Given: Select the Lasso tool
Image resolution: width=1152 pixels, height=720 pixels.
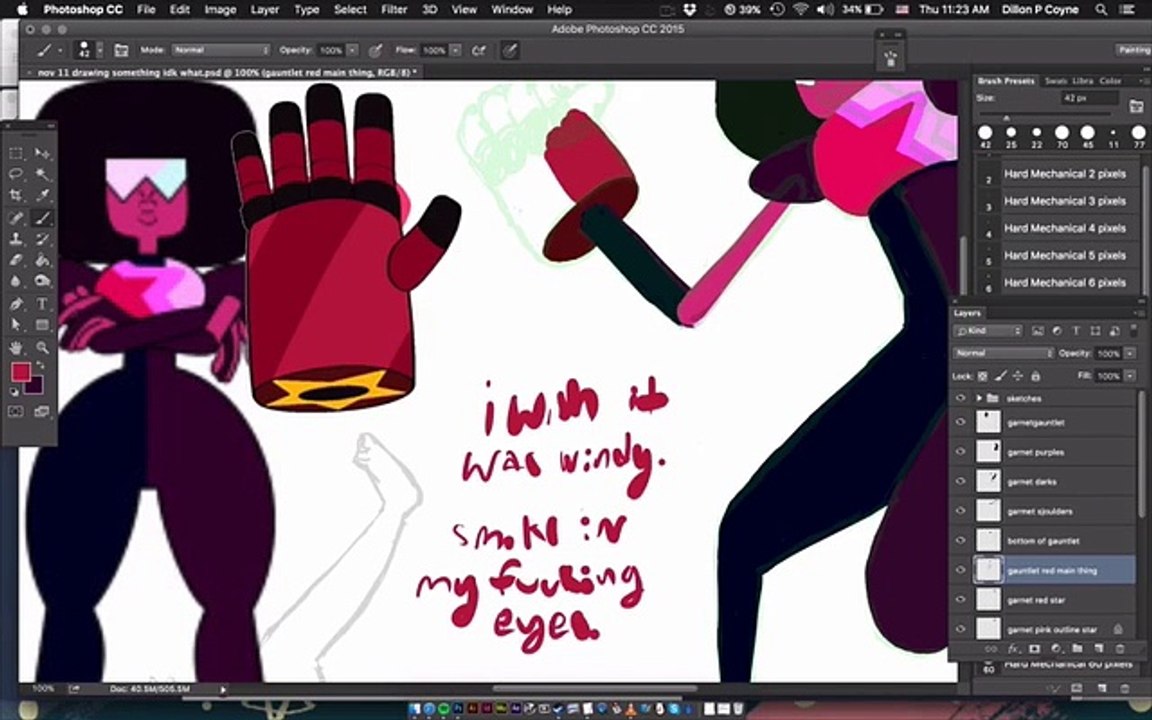Looking at the screenshot, I should click(x=15, y=174).
